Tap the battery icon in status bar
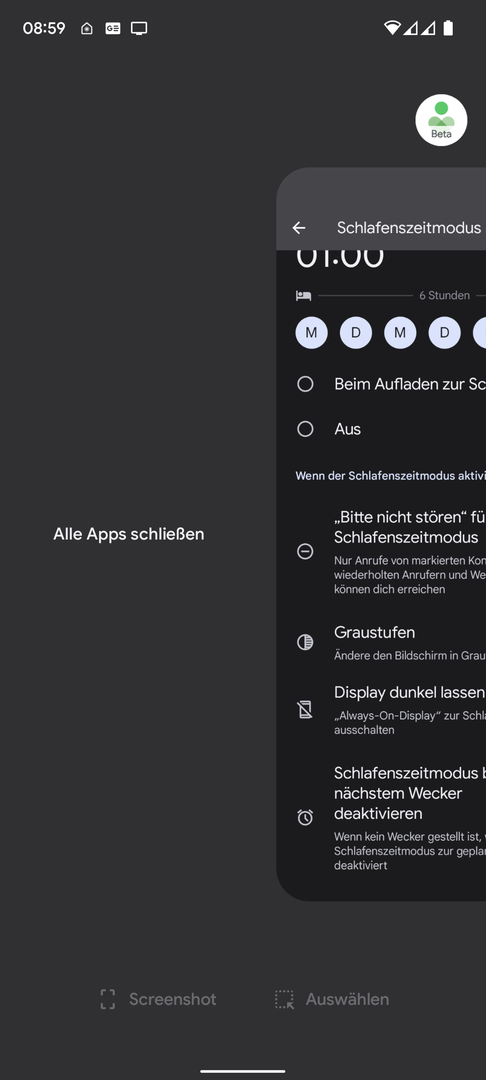The height and width of the screenshot is (1080, 486). [448, 28]
